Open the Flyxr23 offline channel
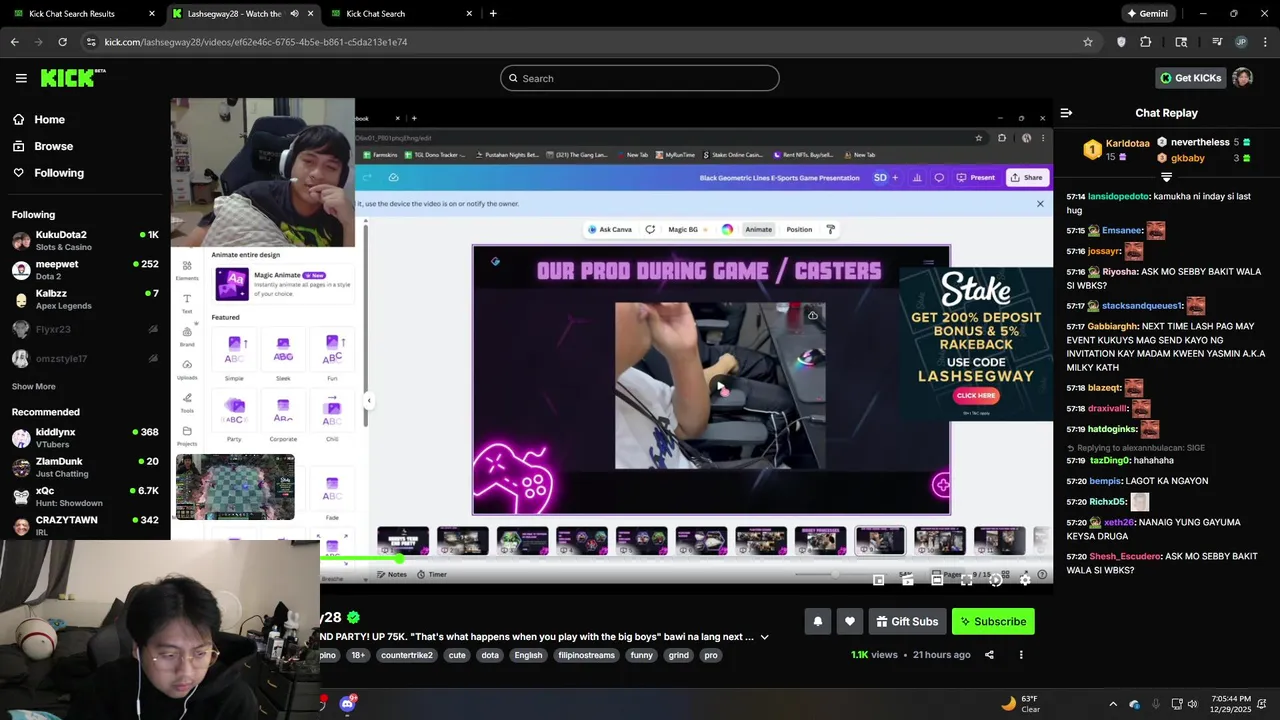 click(x=85, y=329)
